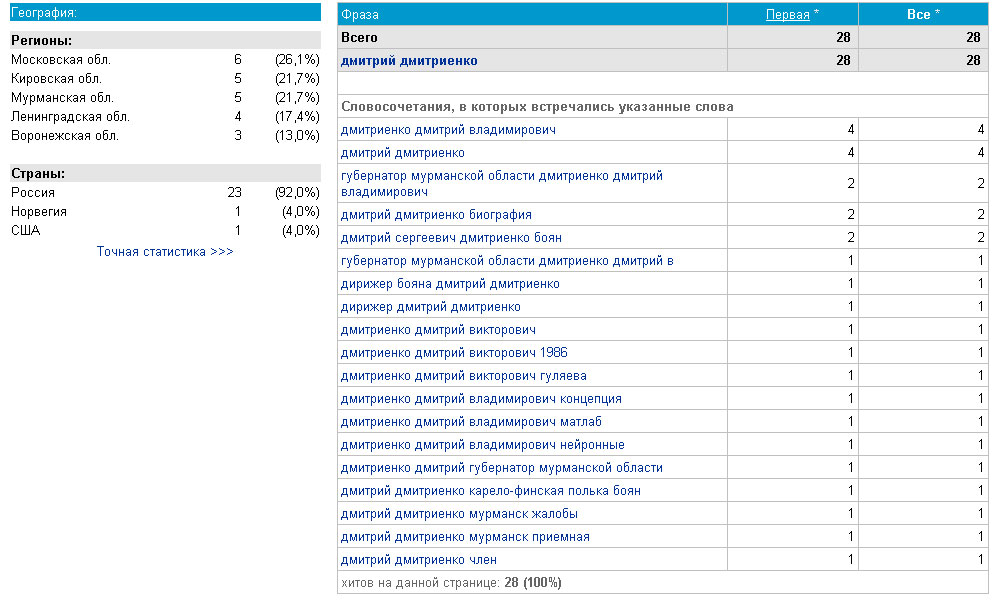The image size is (996, 600).
Task: Open 'дмитрий дмитриенко мурманск приемная' link
Action: pyautogui.click(x=465, y=537)
